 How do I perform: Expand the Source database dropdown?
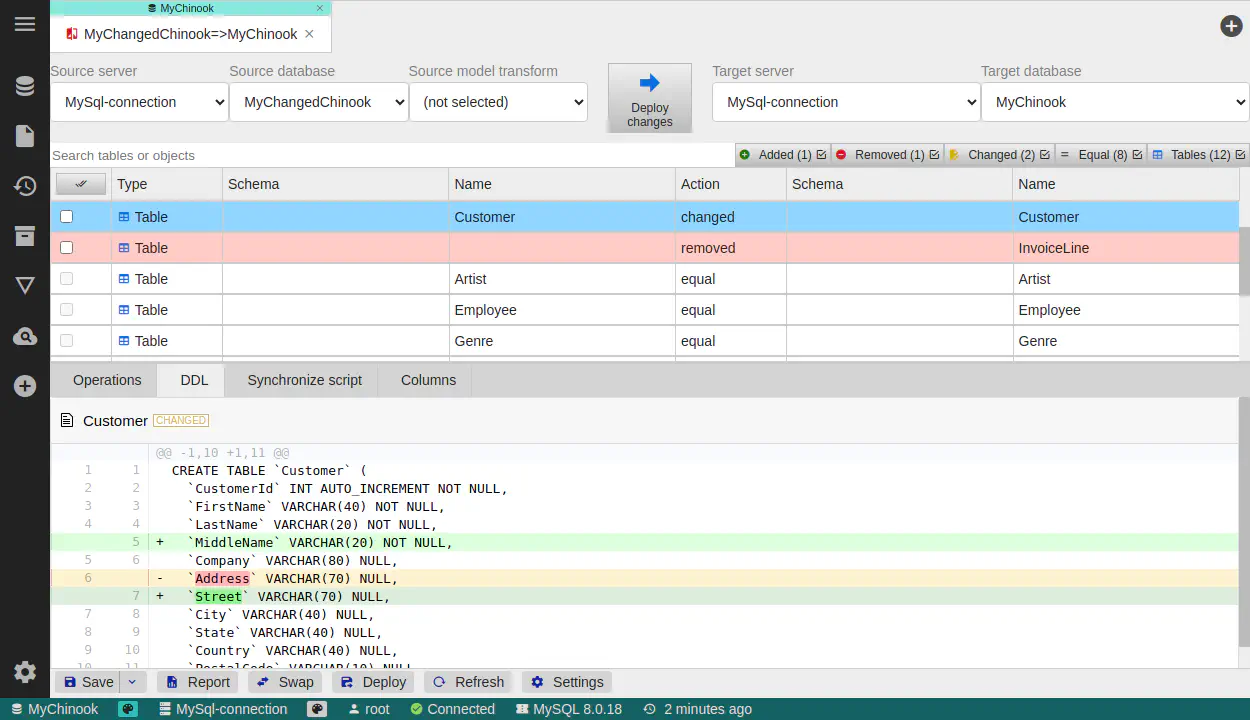(x=319, y=102)
